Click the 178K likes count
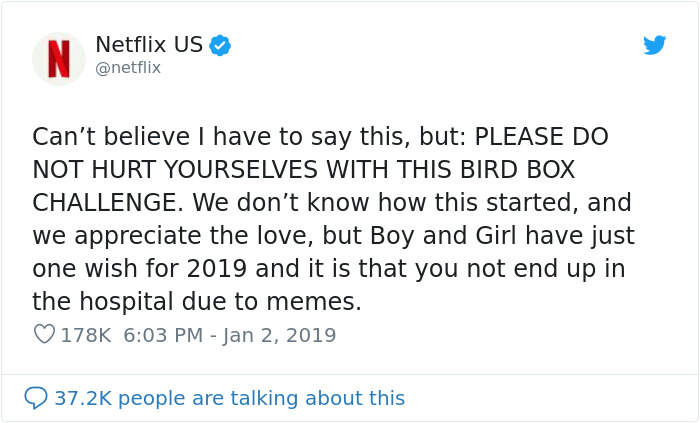Viewport: 700px width, 423px height. point(86,335)
